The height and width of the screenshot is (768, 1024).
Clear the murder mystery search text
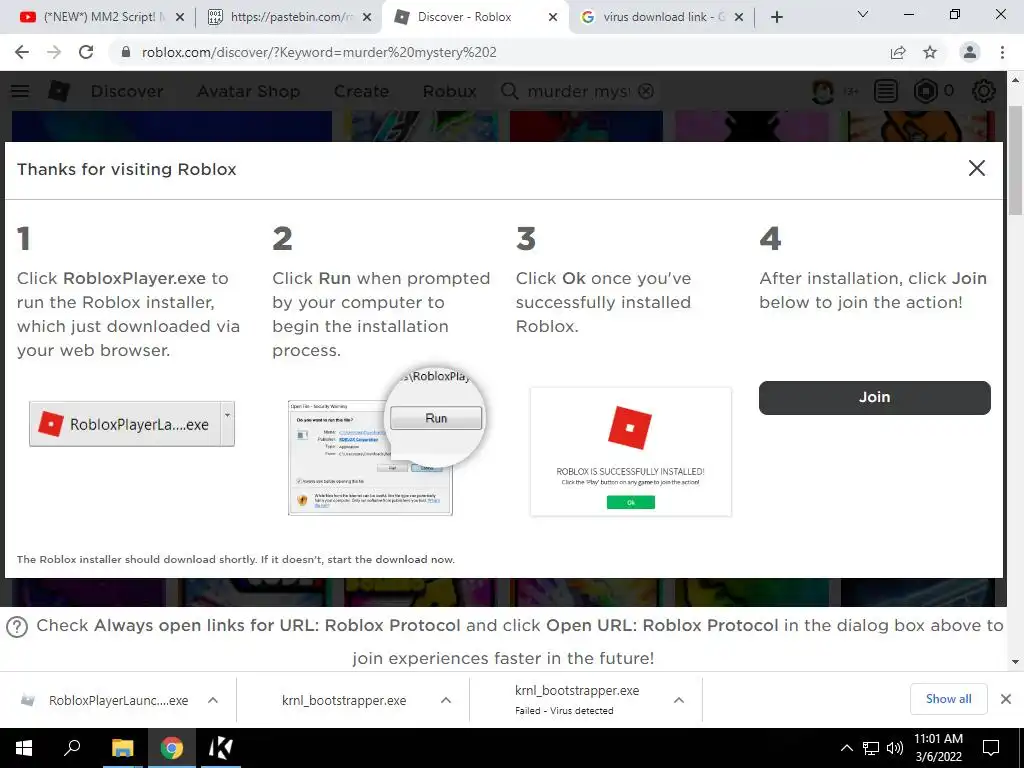[x=646, y=91]
